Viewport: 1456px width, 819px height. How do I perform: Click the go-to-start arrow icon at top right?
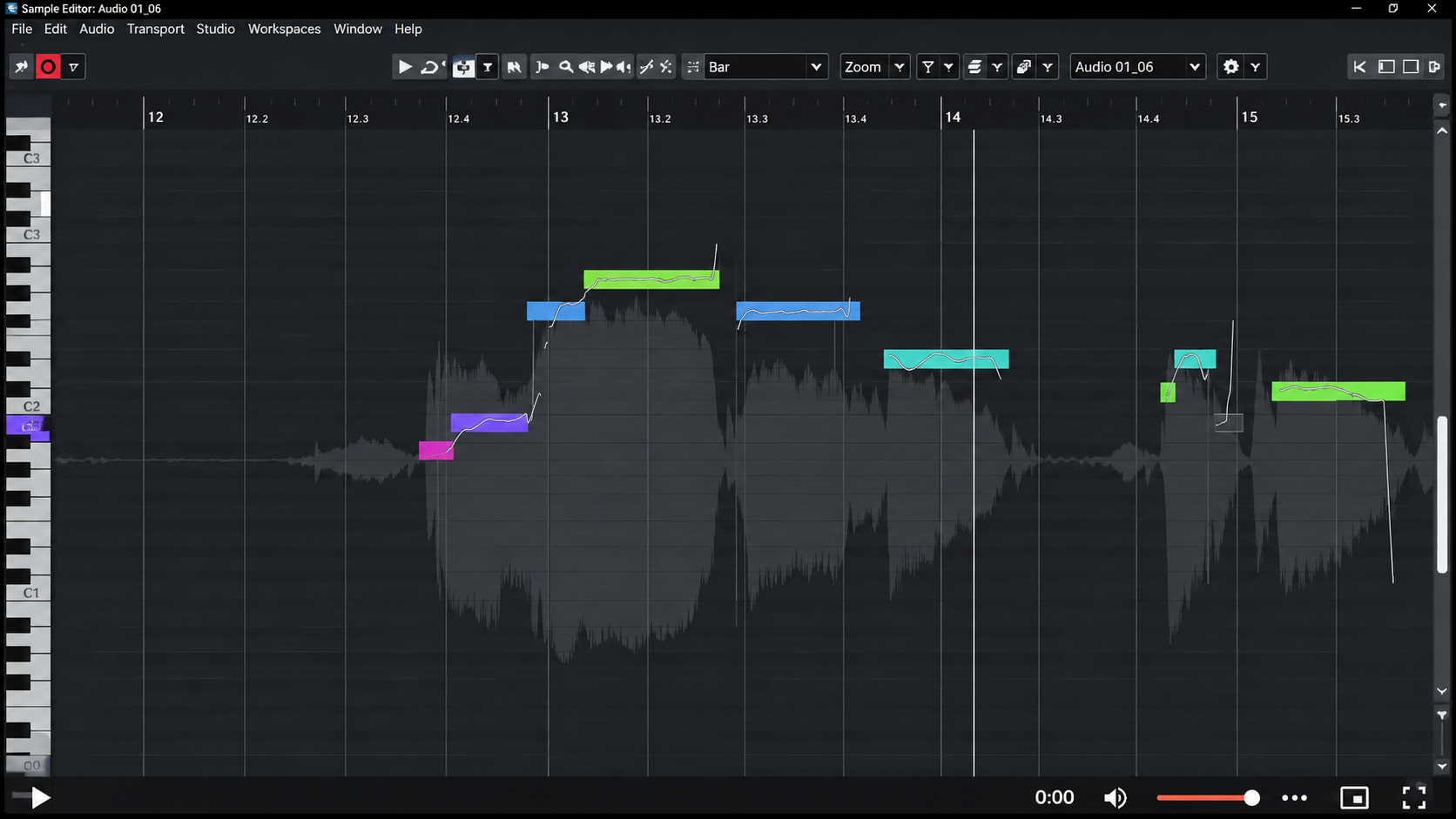coord(1359,67)
